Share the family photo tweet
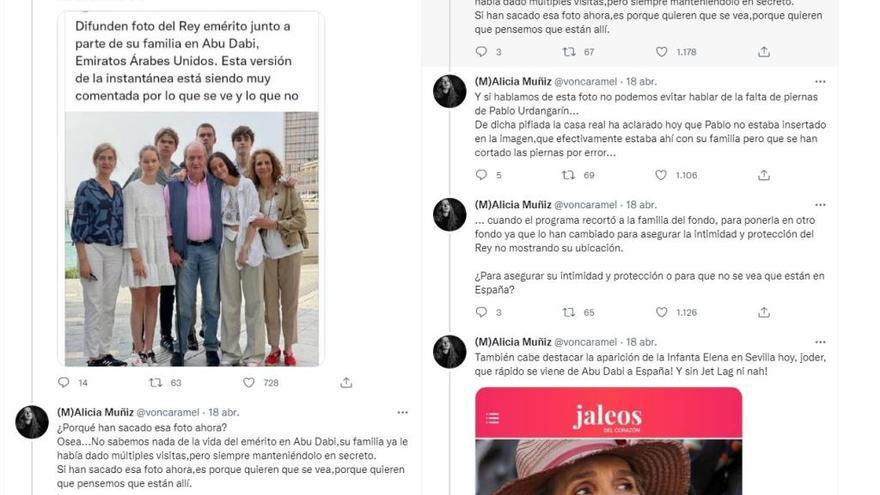The width and height of the screenshot is (880, 495). (346, 382)
